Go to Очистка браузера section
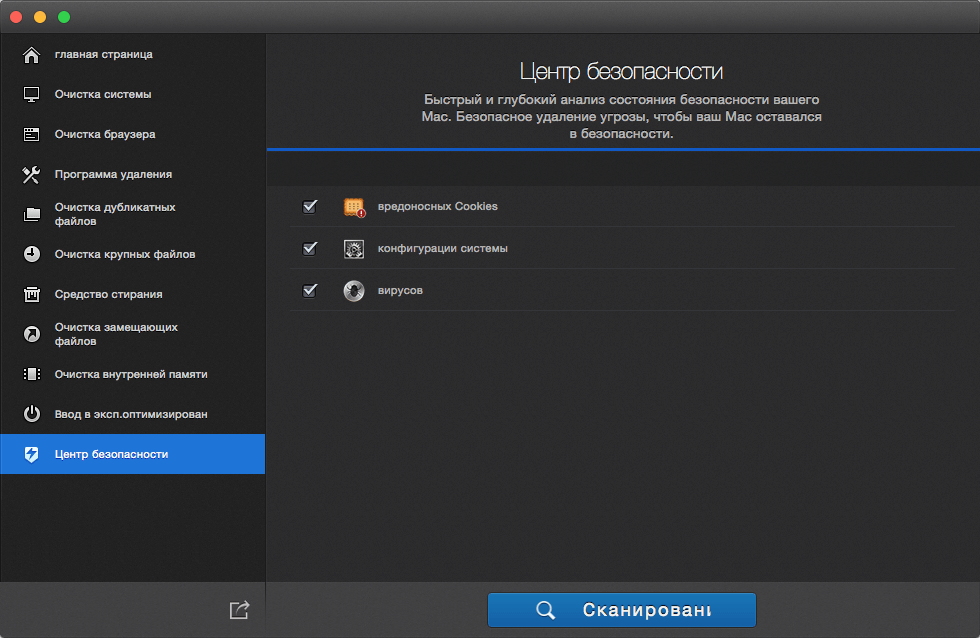980x638 pixels. (132, 134)
